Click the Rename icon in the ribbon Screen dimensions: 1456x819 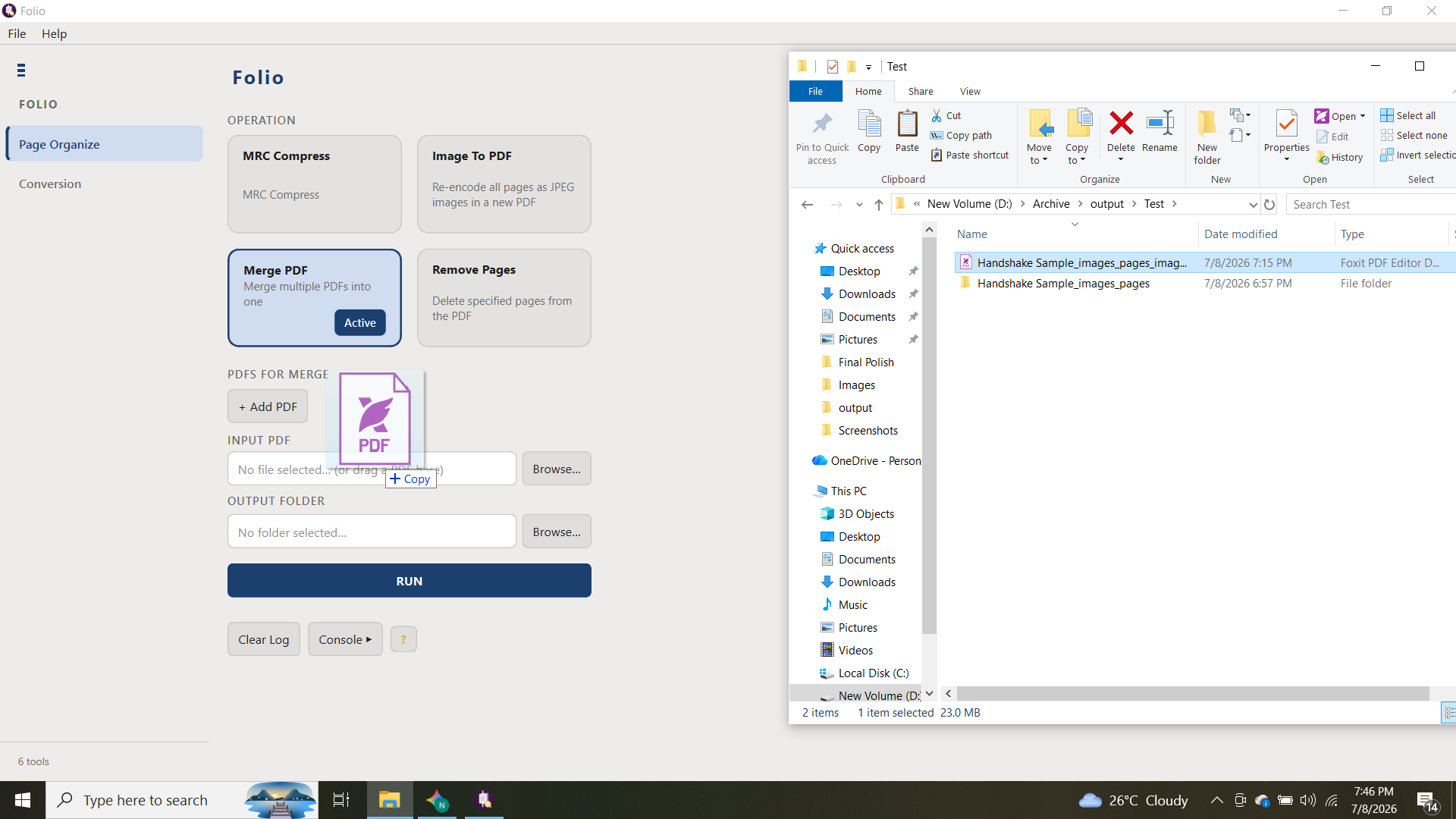click(x=1160, y=123)
